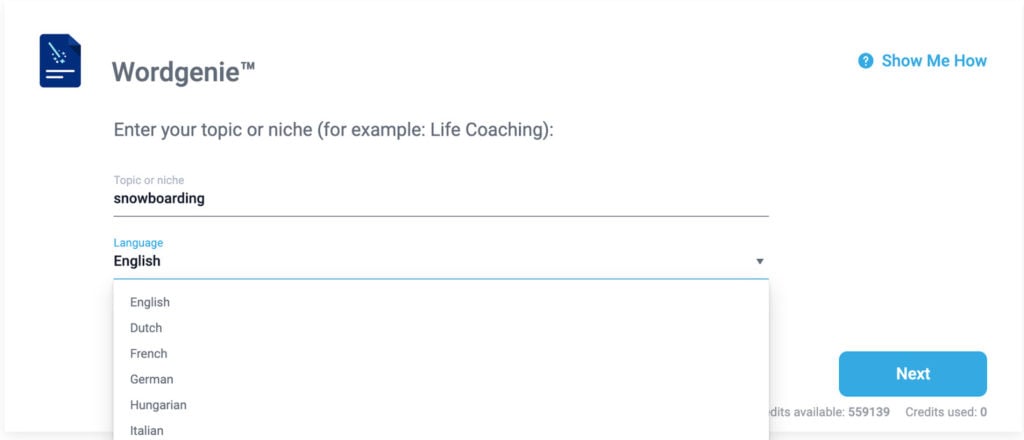1024x440 pixels.
Task: Choose Hungarian from the dropdown list
Action: [158, 405]
